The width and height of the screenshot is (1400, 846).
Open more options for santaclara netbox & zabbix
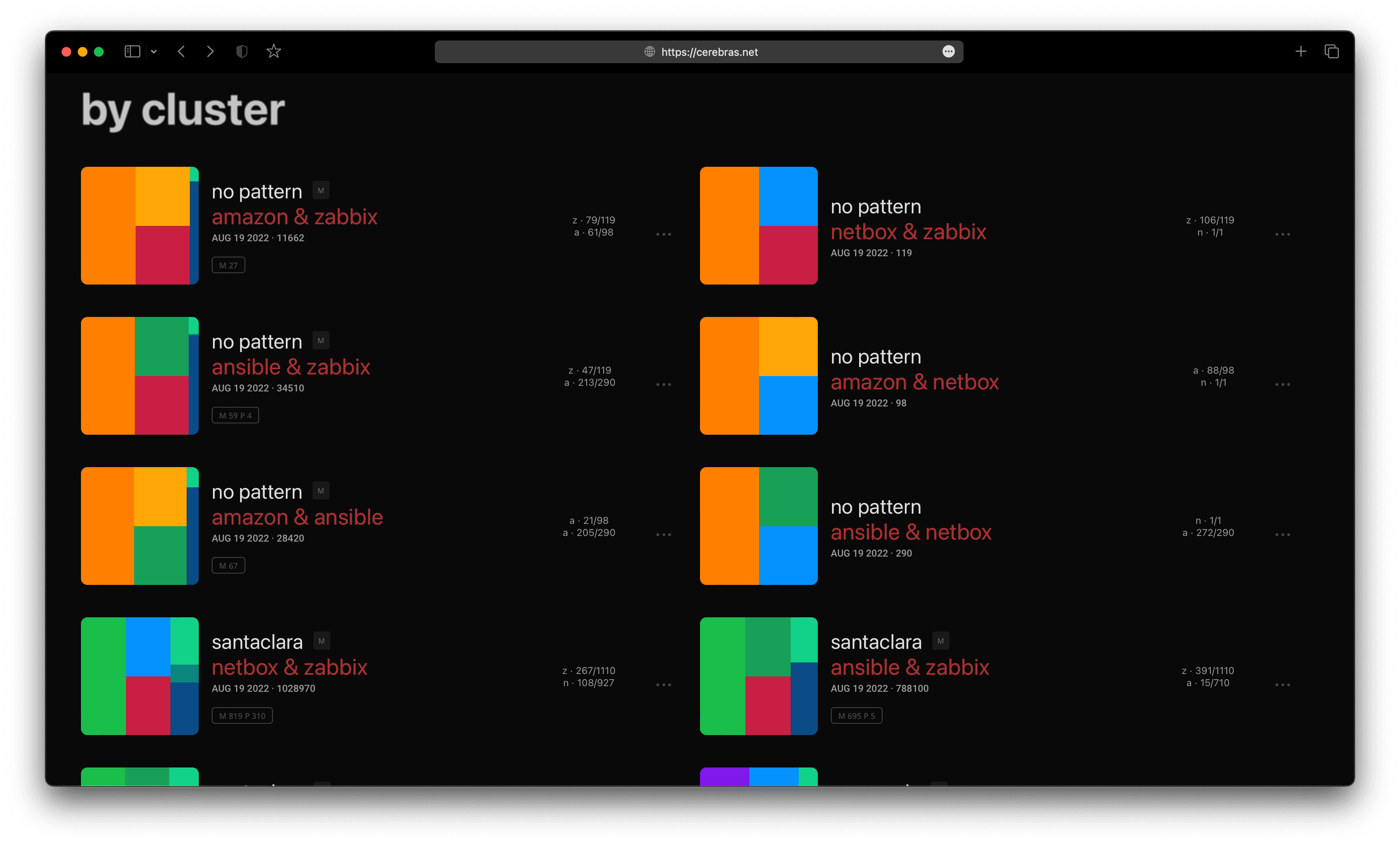click(664, 684)
